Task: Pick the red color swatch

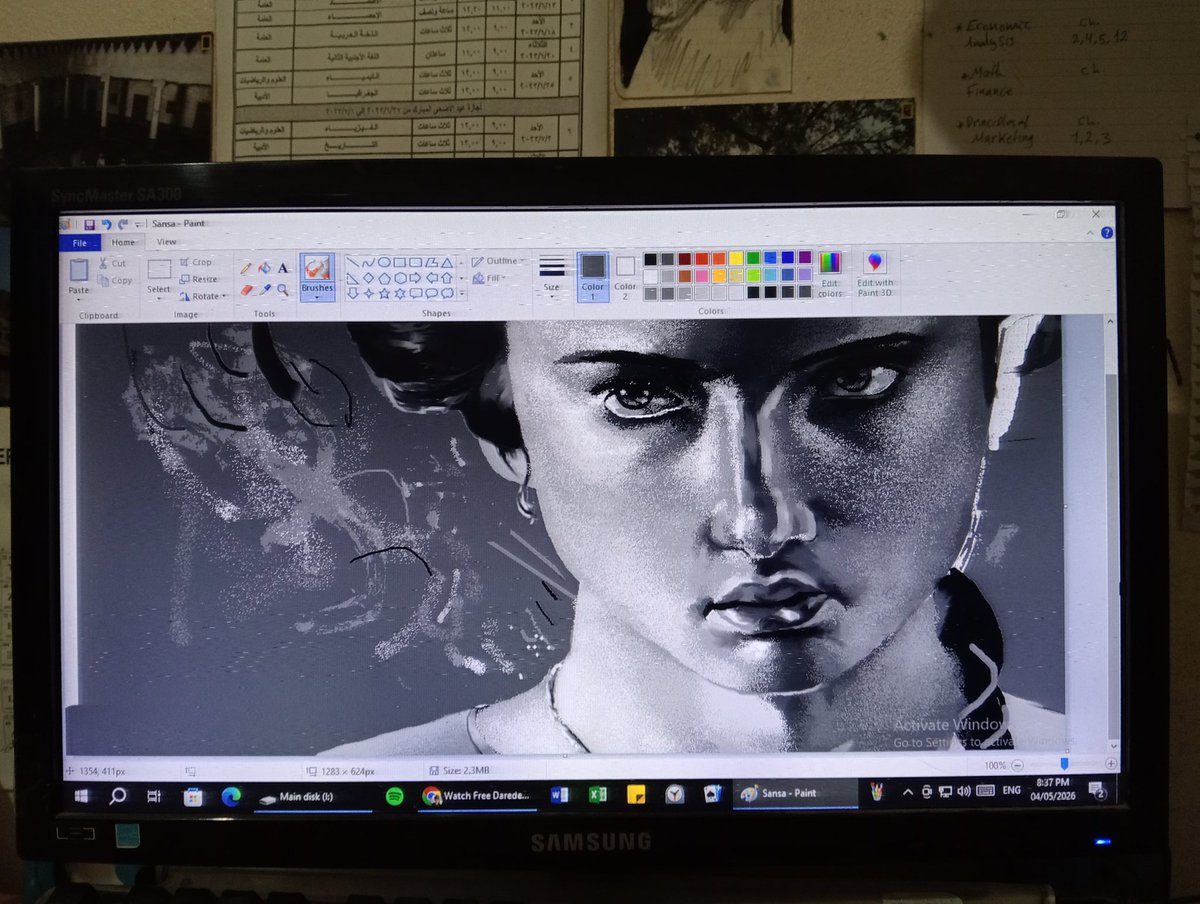Action: (x=701, y=258)
